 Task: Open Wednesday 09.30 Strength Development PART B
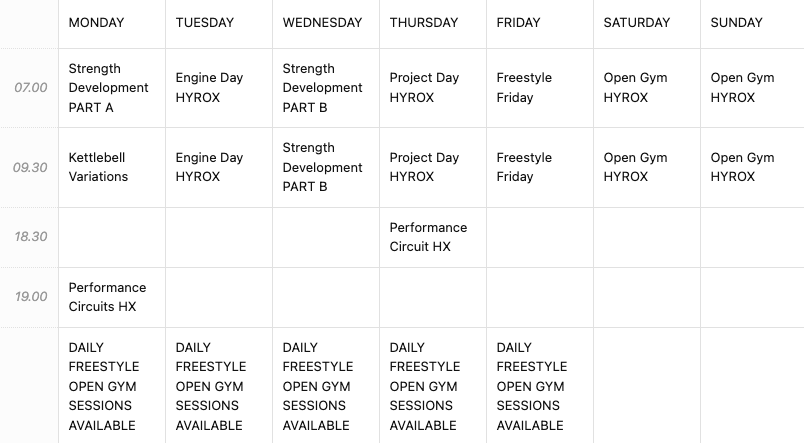click(323, 167)
